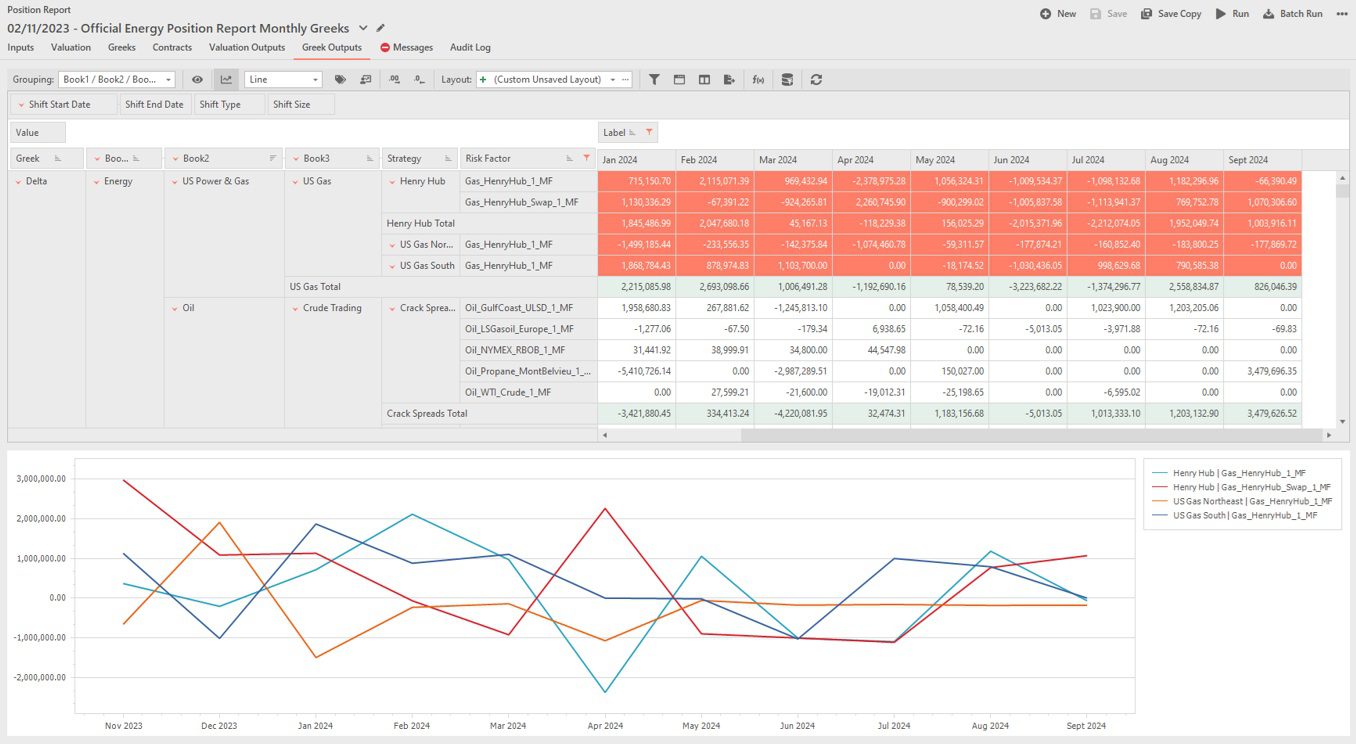This screenshot has width=1356, height=744.
Task: Click the tags icon in toolbar
Action: [x=341, y=79]
